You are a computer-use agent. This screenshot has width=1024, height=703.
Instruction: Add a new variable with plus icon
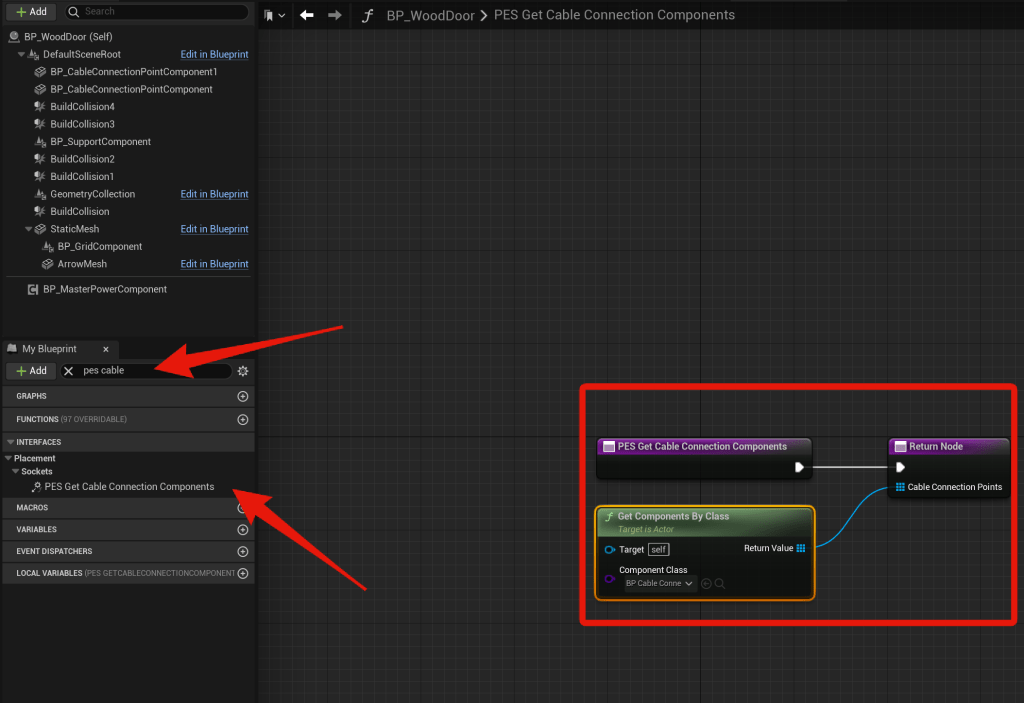click(242, 529)
